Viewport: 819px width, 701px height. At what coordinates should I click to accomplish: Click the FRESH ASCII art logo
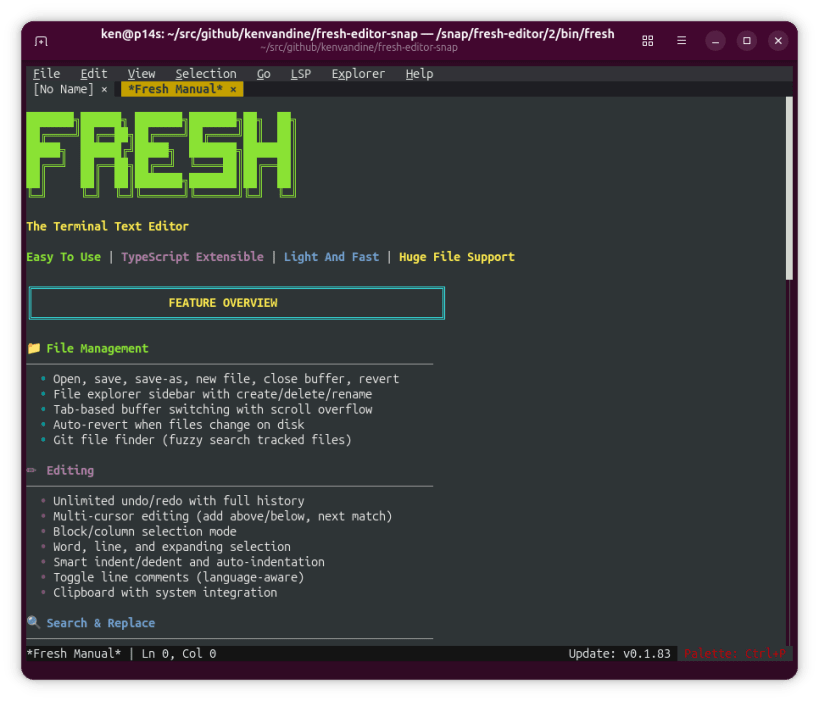[161, 155]
